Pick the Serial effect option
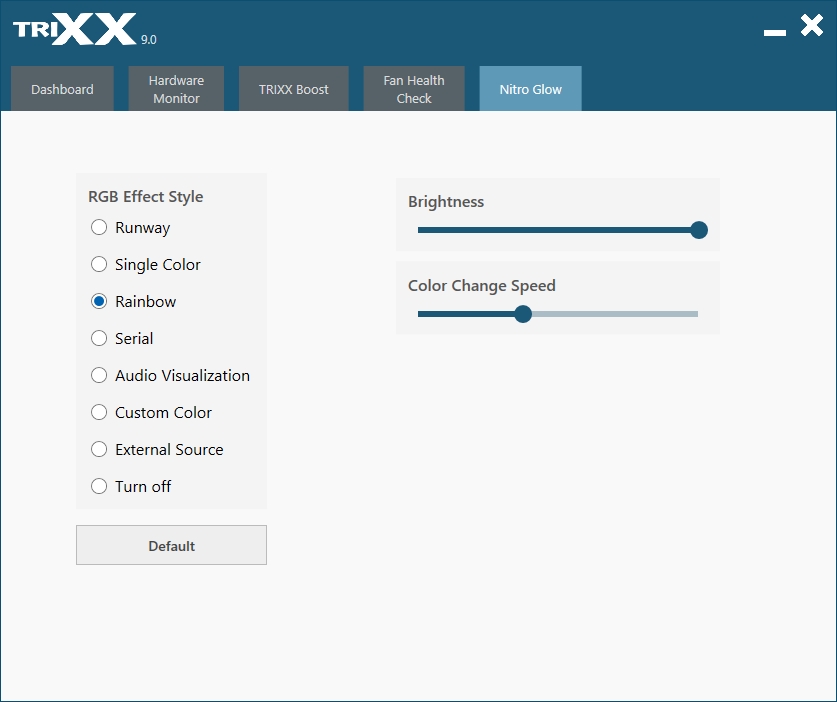Image resolution: width=837 pixels, height=702 pixels. coord(122,338)
